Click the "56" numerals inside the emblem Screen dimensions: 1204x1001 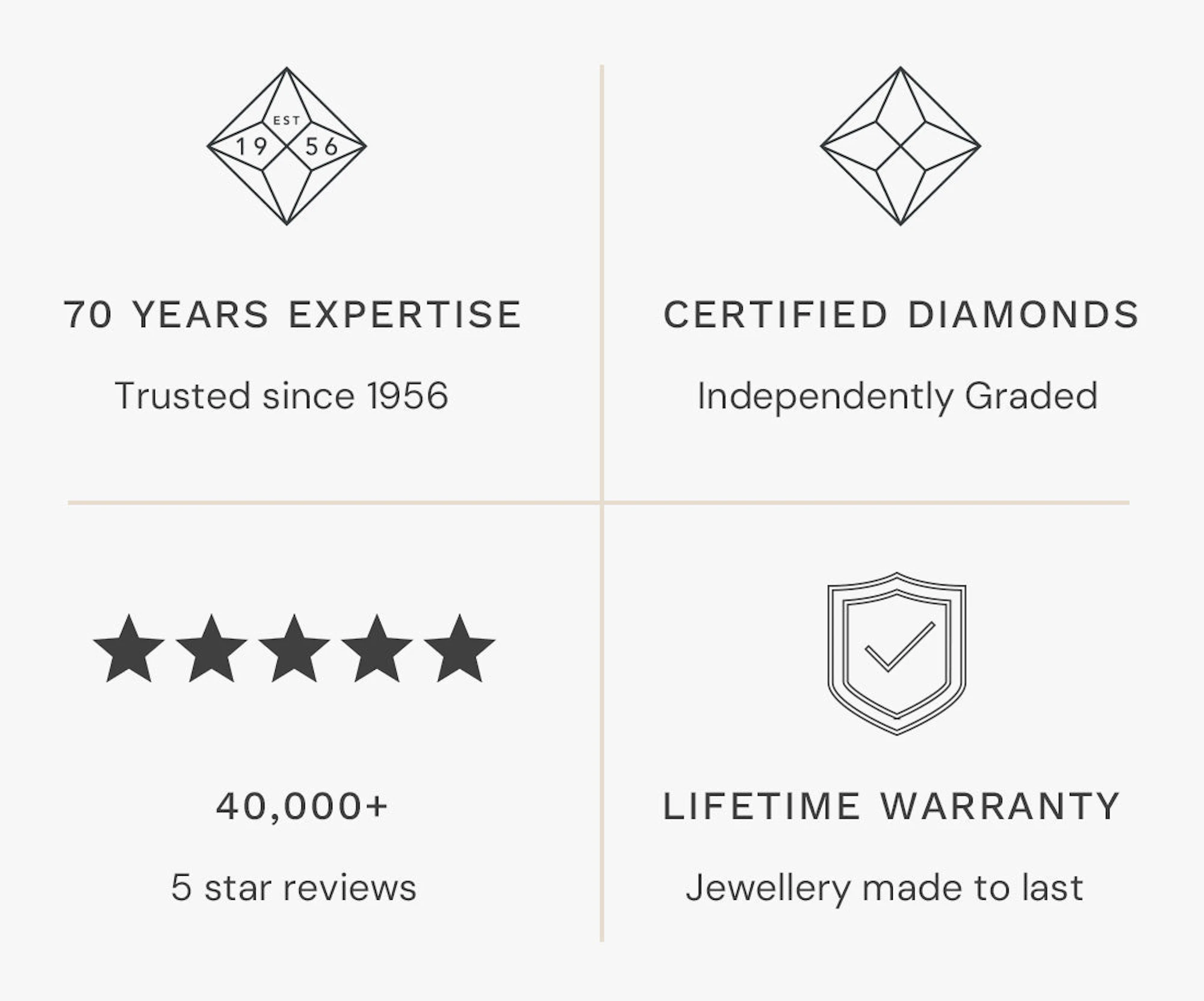321,146
